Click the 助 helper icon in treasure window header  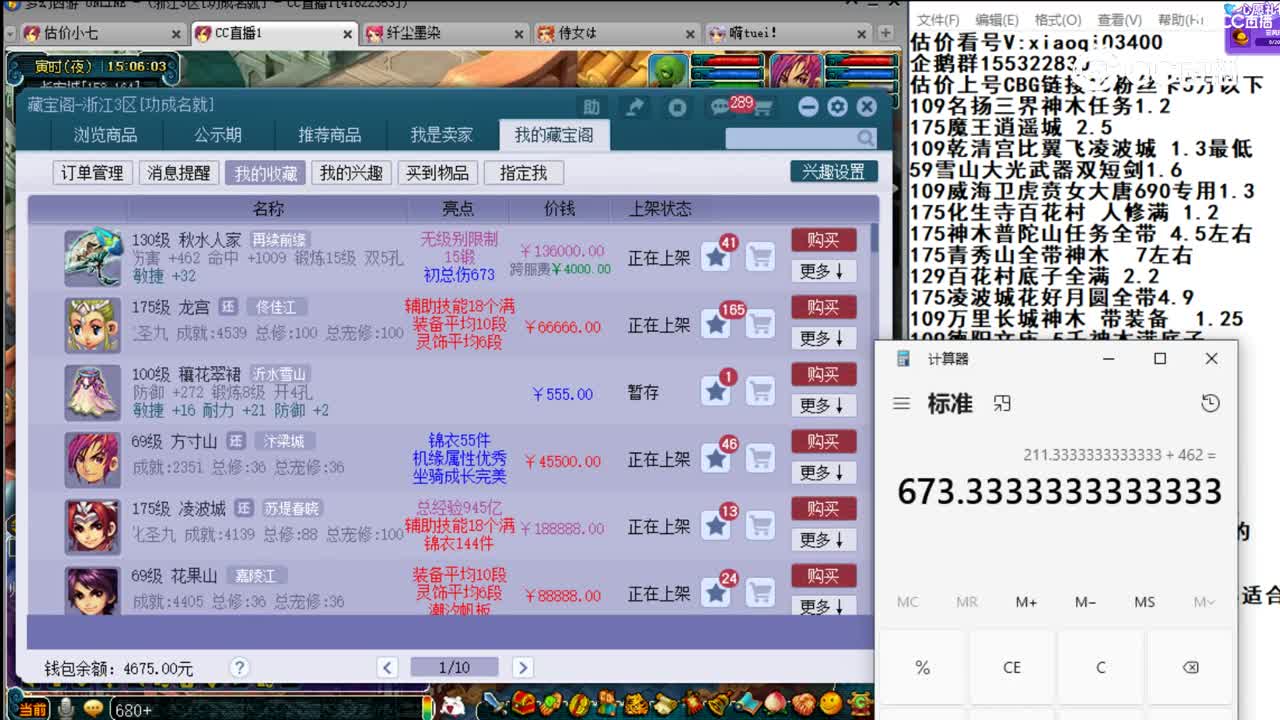click(x=592, y=107)
